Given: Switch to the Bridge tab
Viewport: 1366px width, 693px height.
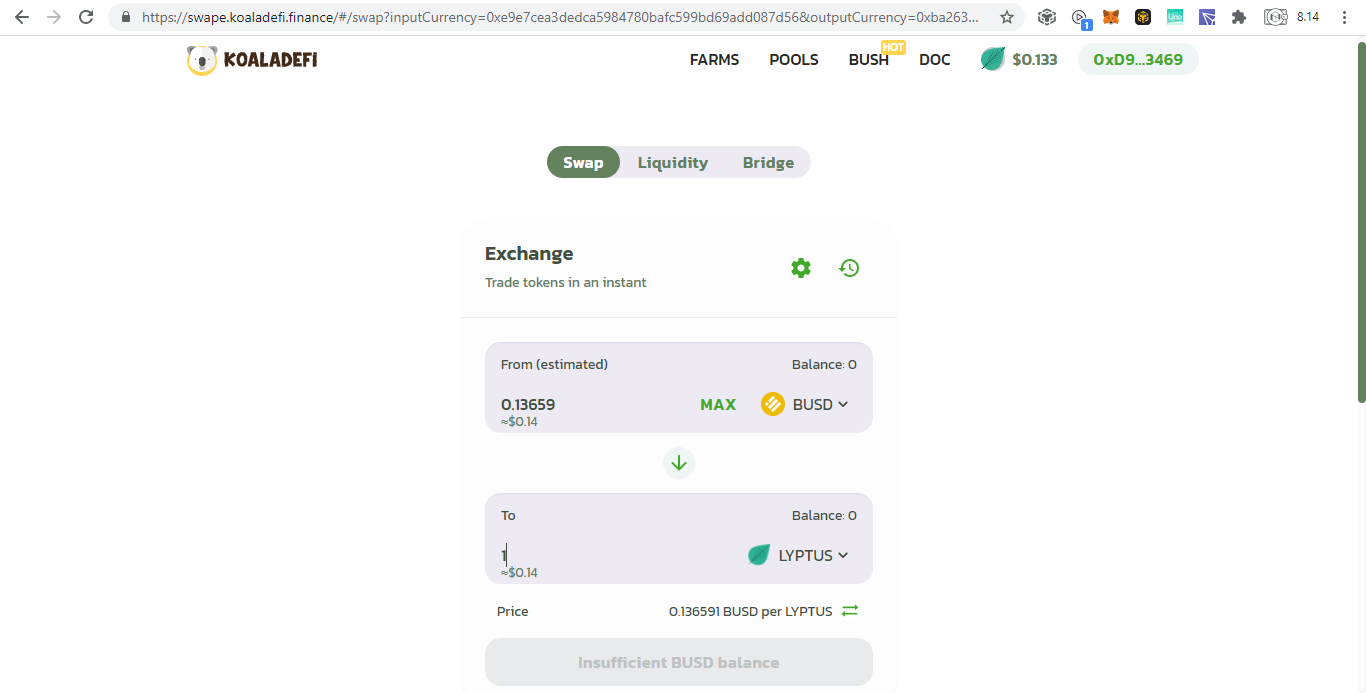Looking at the screenshot, I should coord(768,162).
